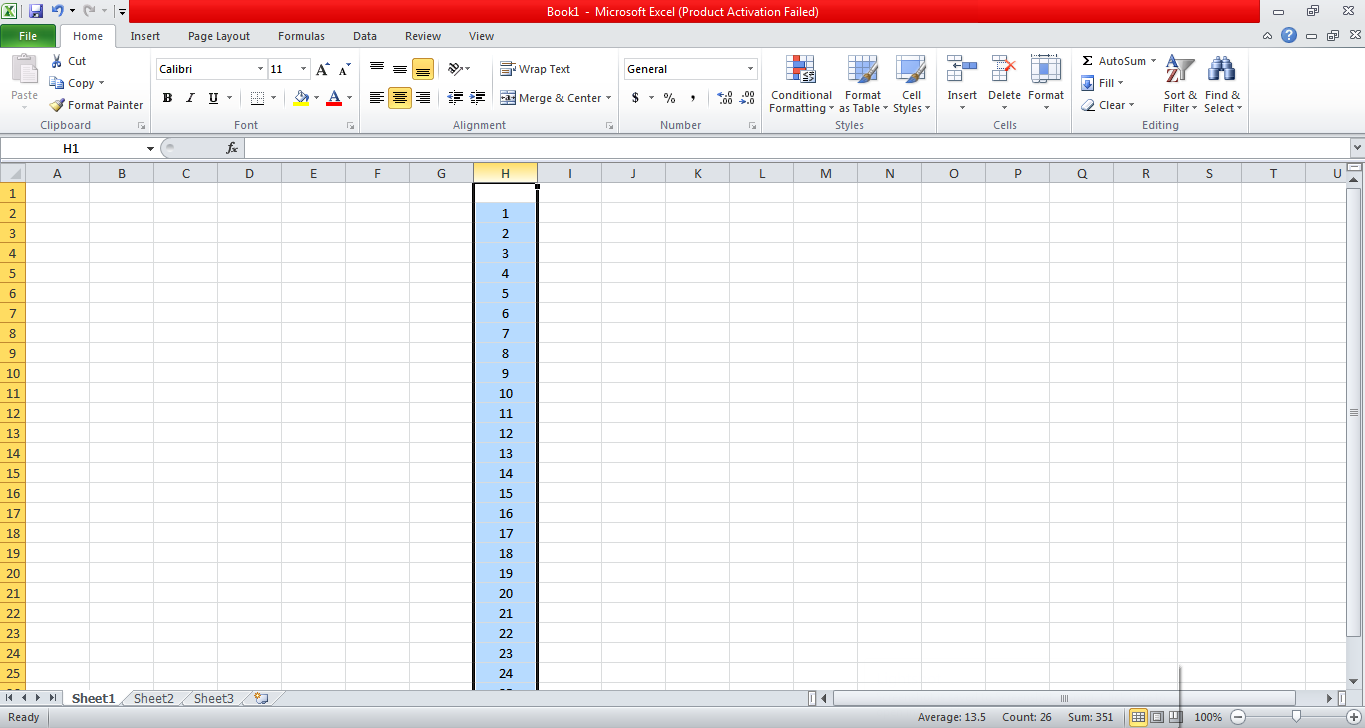Viewport: 1365px width, 728px height.
Task: Expand the AutoSum dropdown arrow
Action: (1153, 61)
